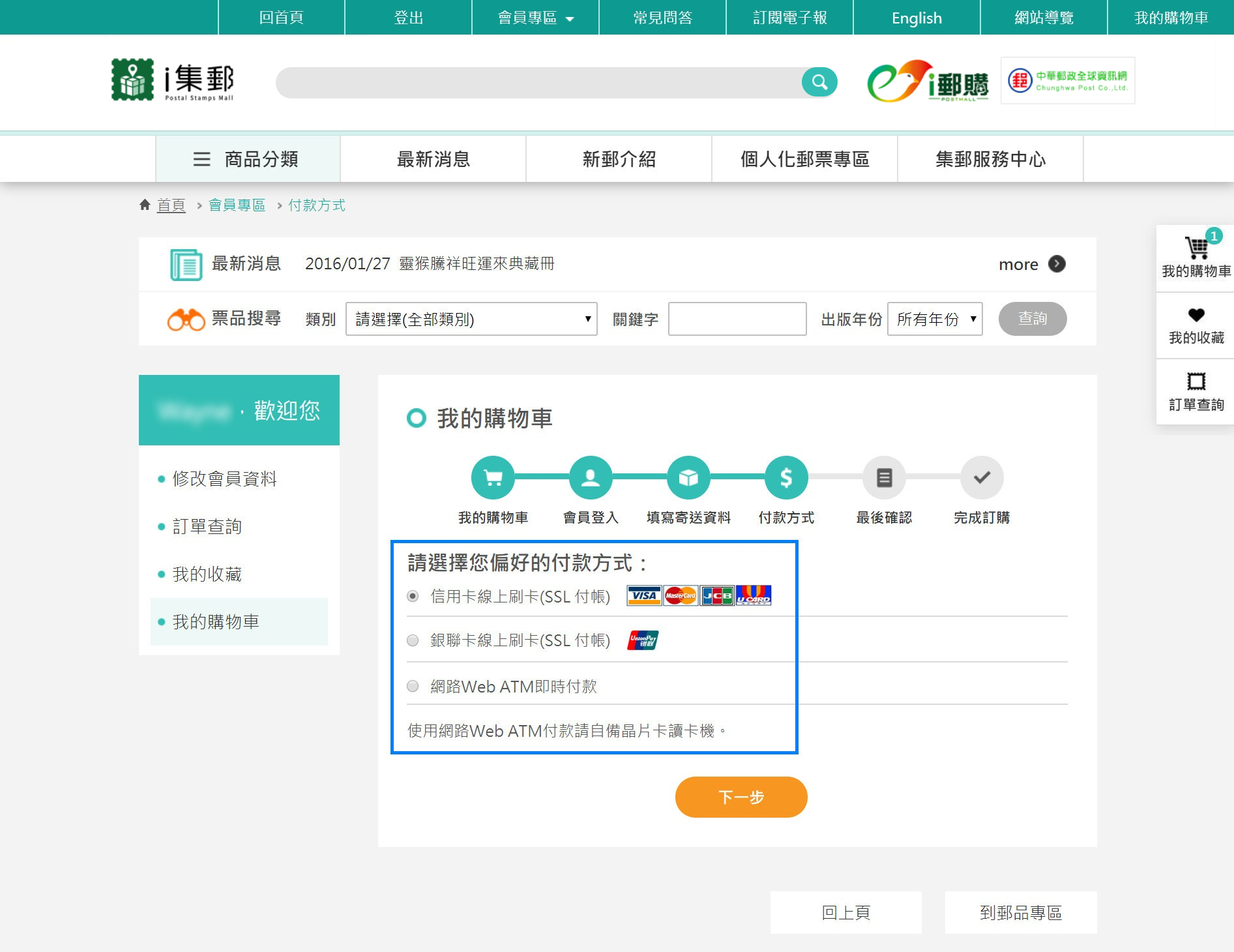Open the 商品分類 menu
This screenshot has height=952, width=1234.
pyautogui.click(x=248, y=158)
